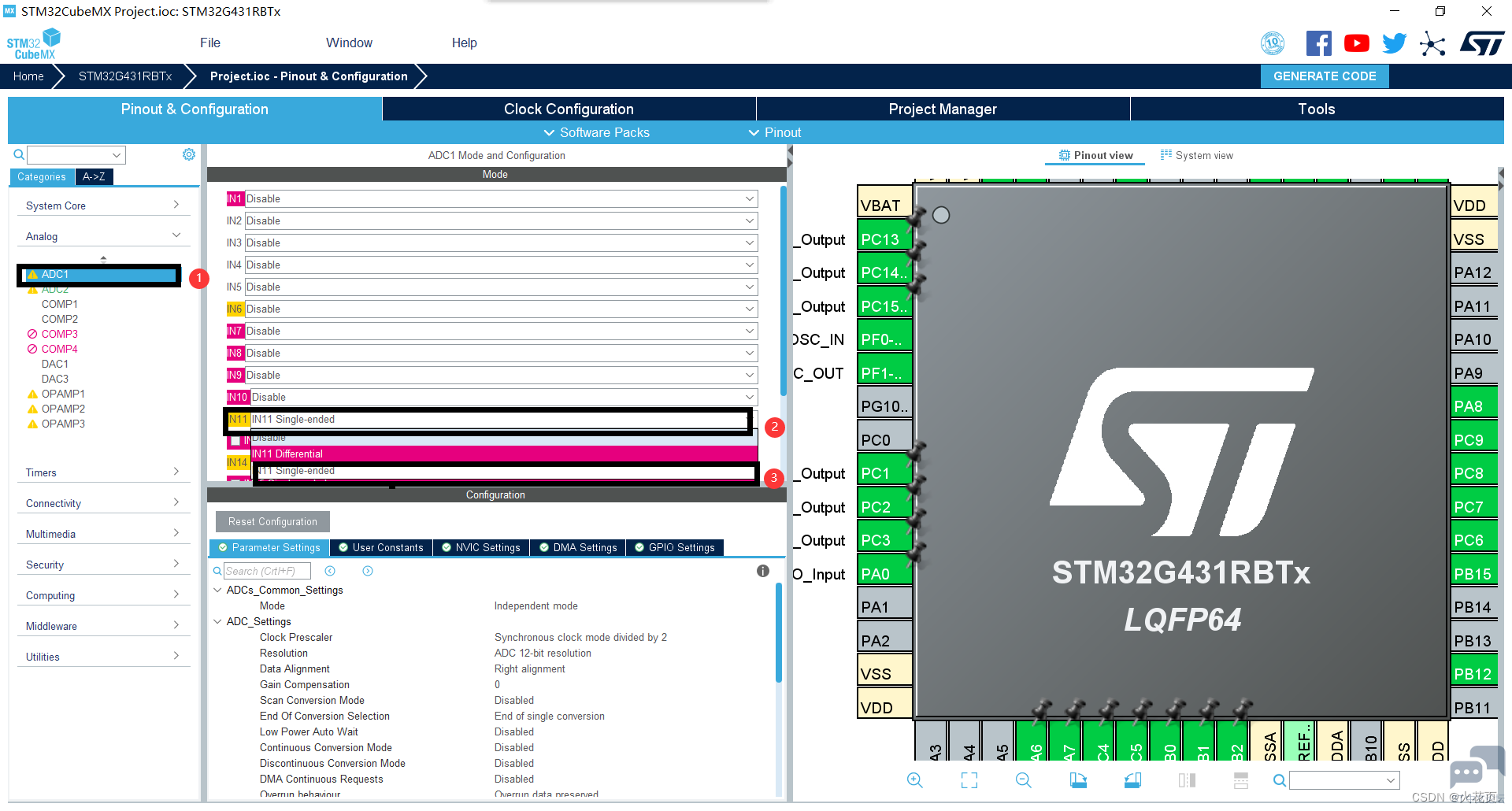Open the parameter info icon

tap(762, 571)
